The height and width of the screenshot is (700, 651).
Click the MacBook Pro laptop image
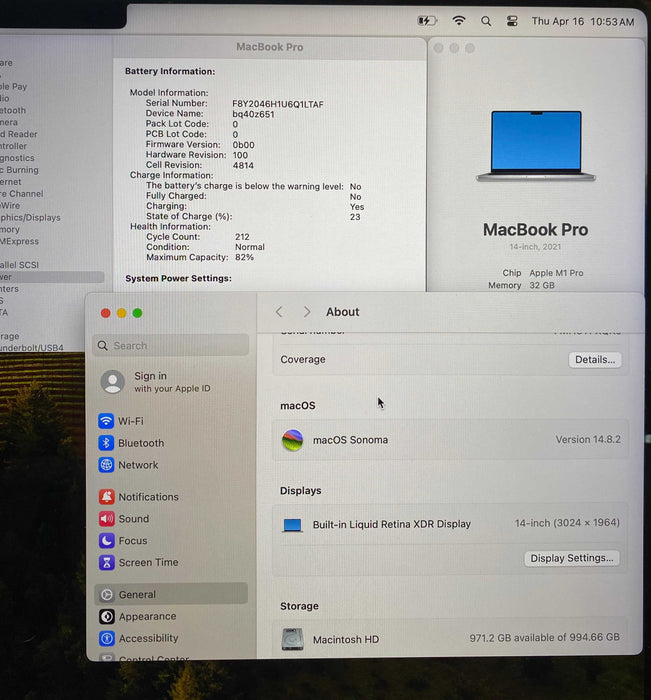click(x=536, y=146)
